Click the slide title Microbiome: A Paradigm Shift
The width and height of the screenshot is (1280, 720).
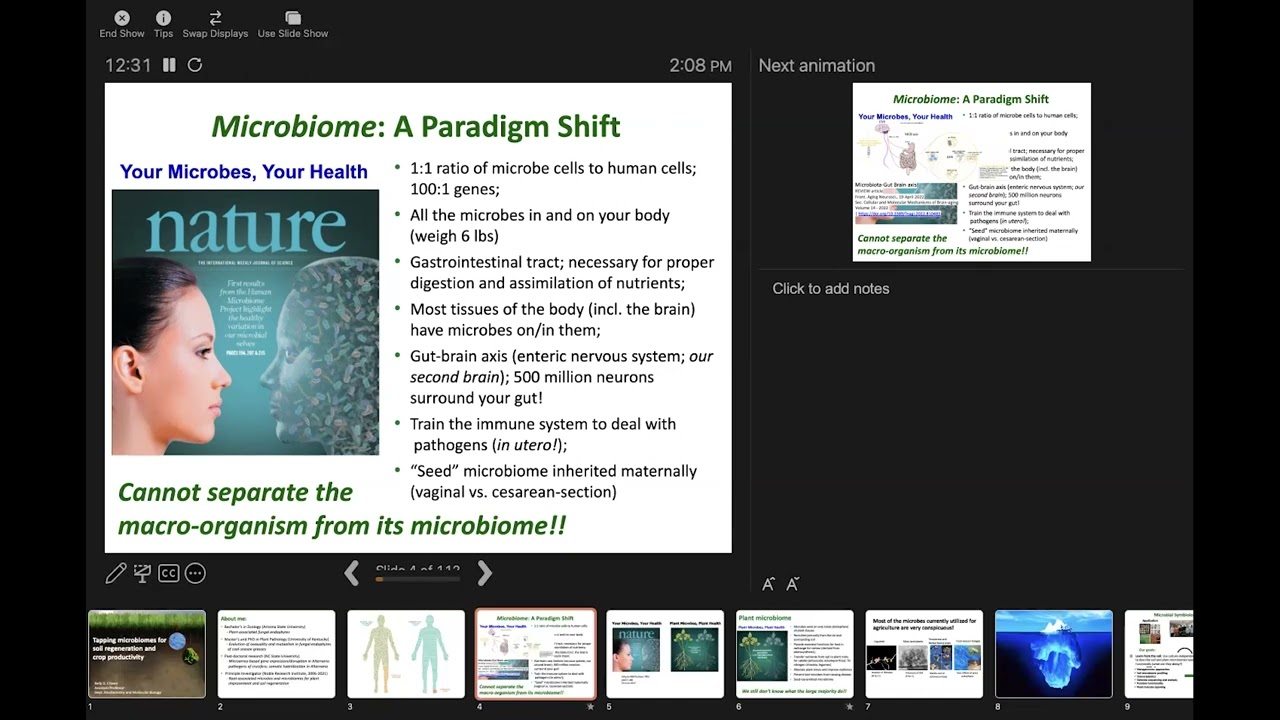tap(416, 126)
